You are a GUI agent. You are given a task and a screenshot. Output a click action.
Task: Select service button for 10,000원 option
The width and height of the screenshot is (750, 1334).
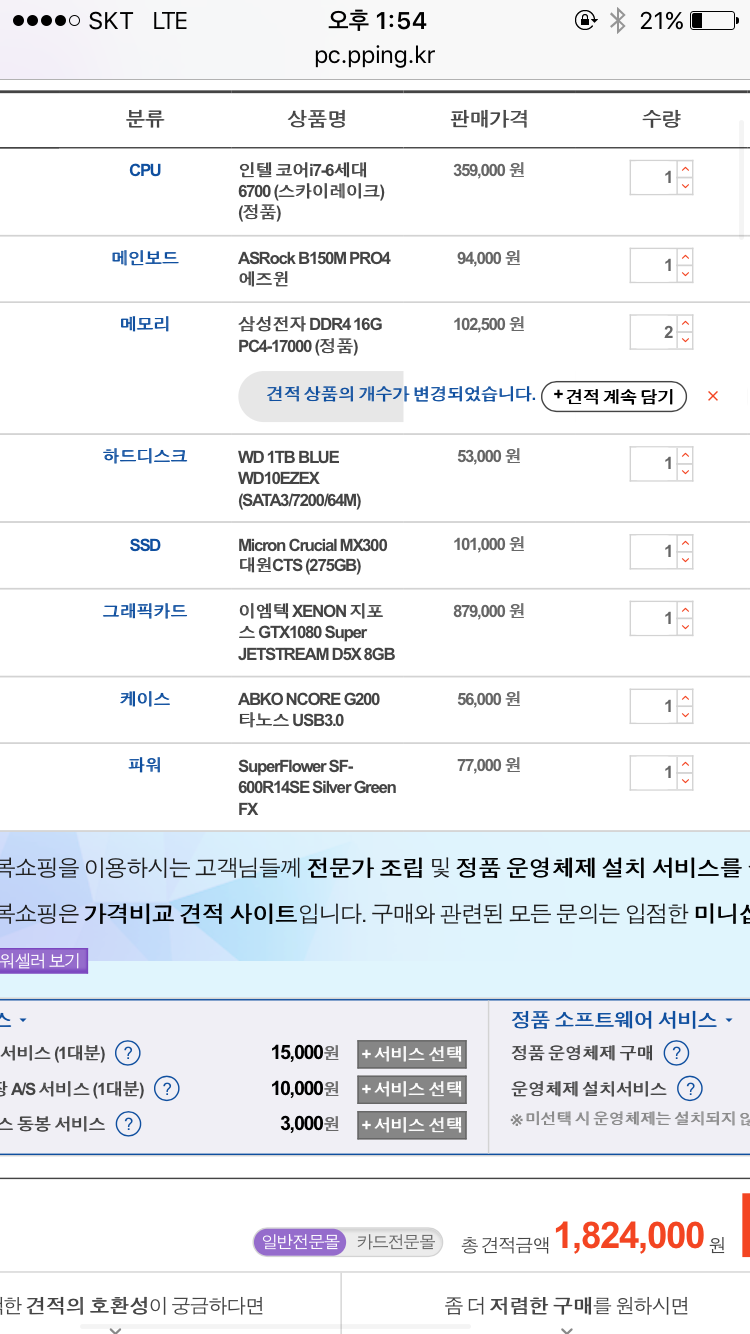[x=412, y=1089]
